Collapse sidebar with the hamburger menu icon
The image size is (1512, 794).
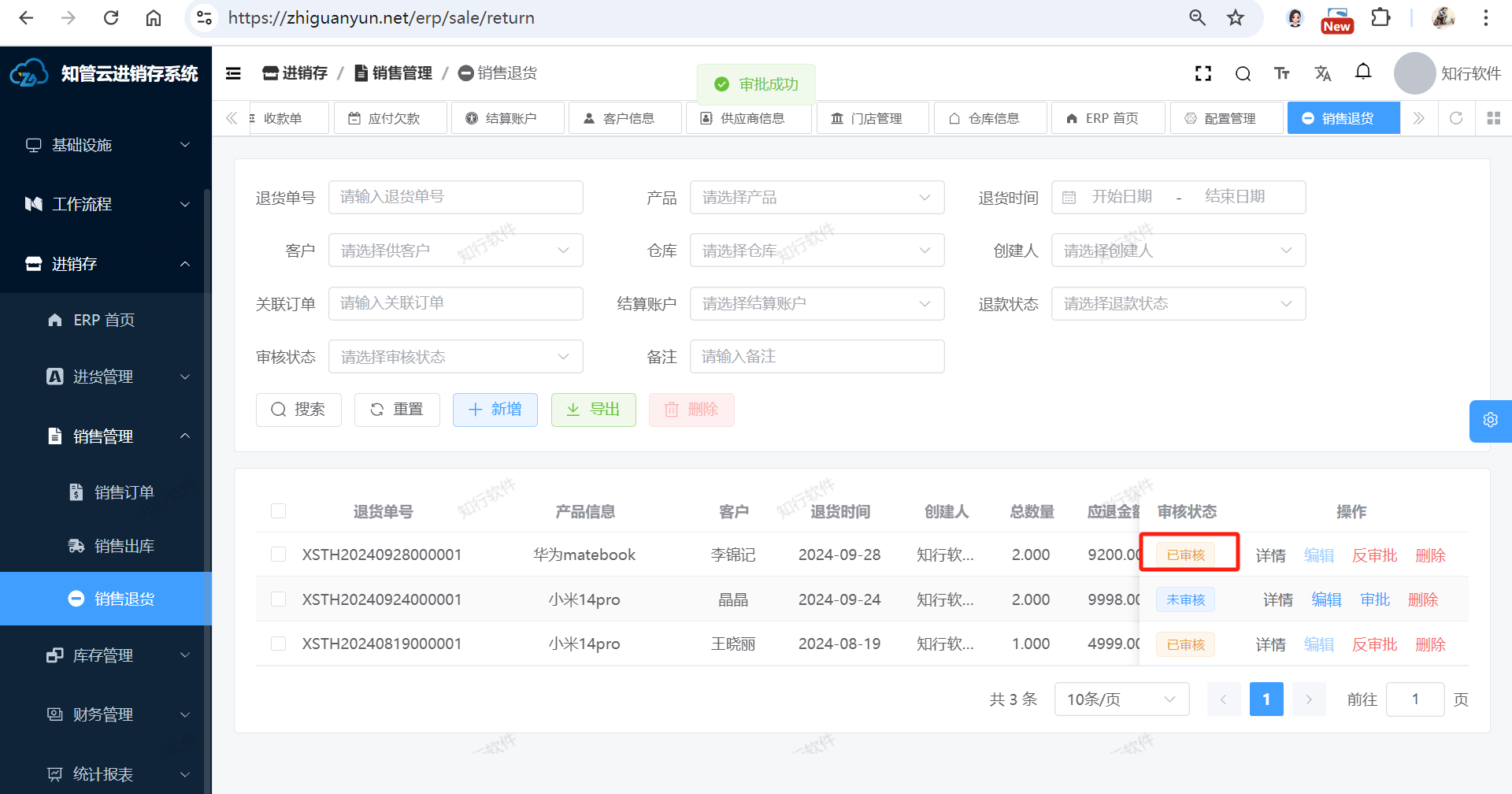tap(233, 73)
